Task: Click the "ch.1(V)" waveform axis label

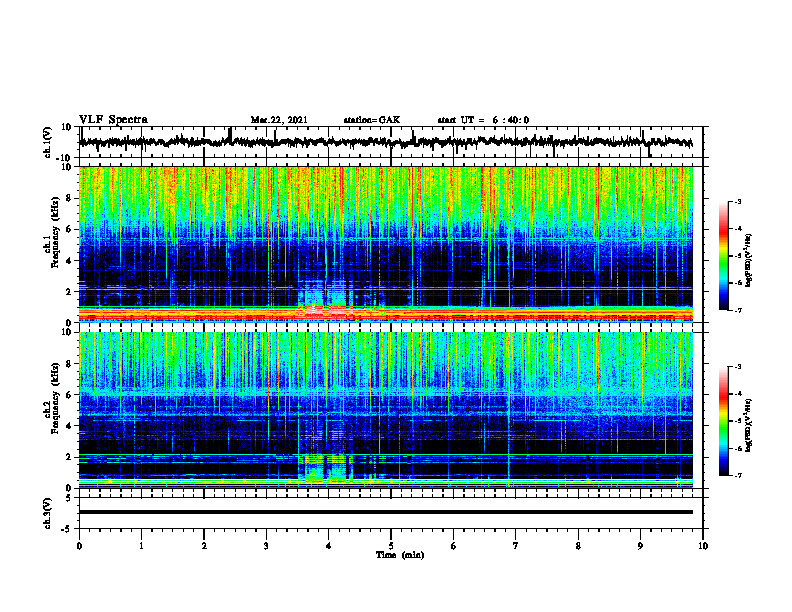Action: point(48,142)
